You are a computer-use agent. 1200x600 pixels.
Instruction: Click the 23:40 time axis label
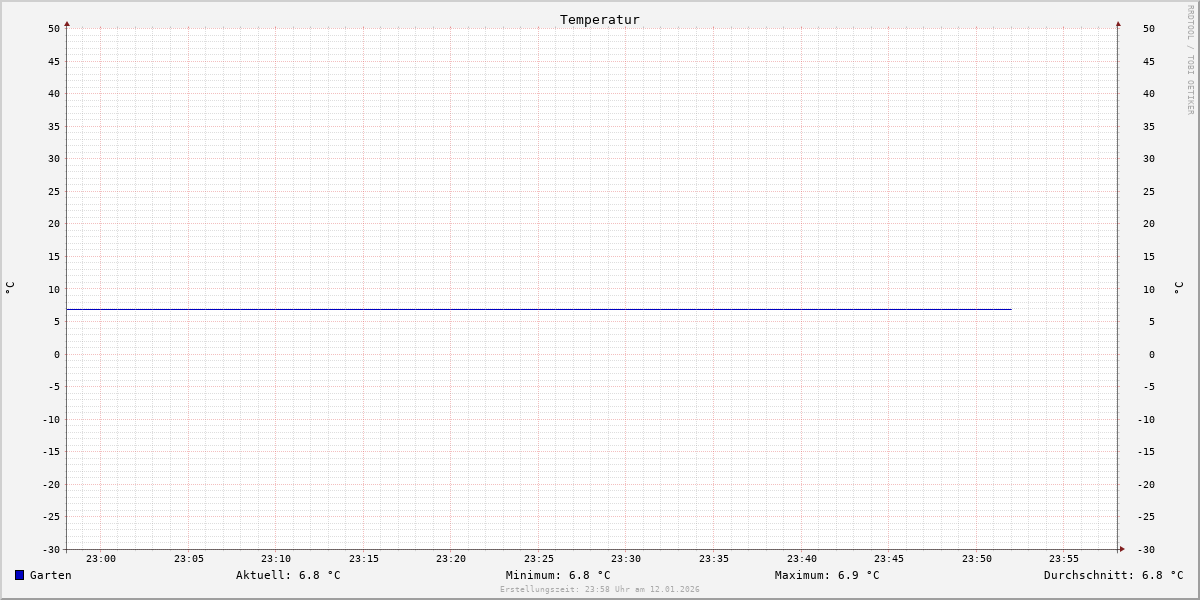click(802, 559)
